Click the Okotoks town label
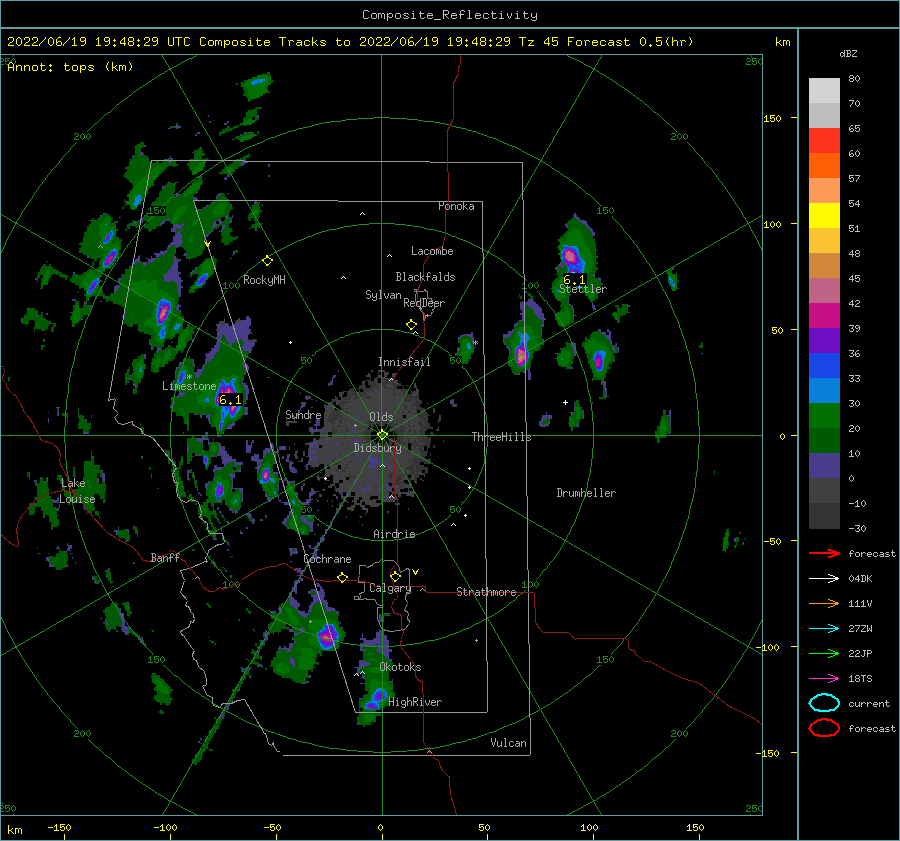This screenshot has width=900, height=841. click(400, 667)
